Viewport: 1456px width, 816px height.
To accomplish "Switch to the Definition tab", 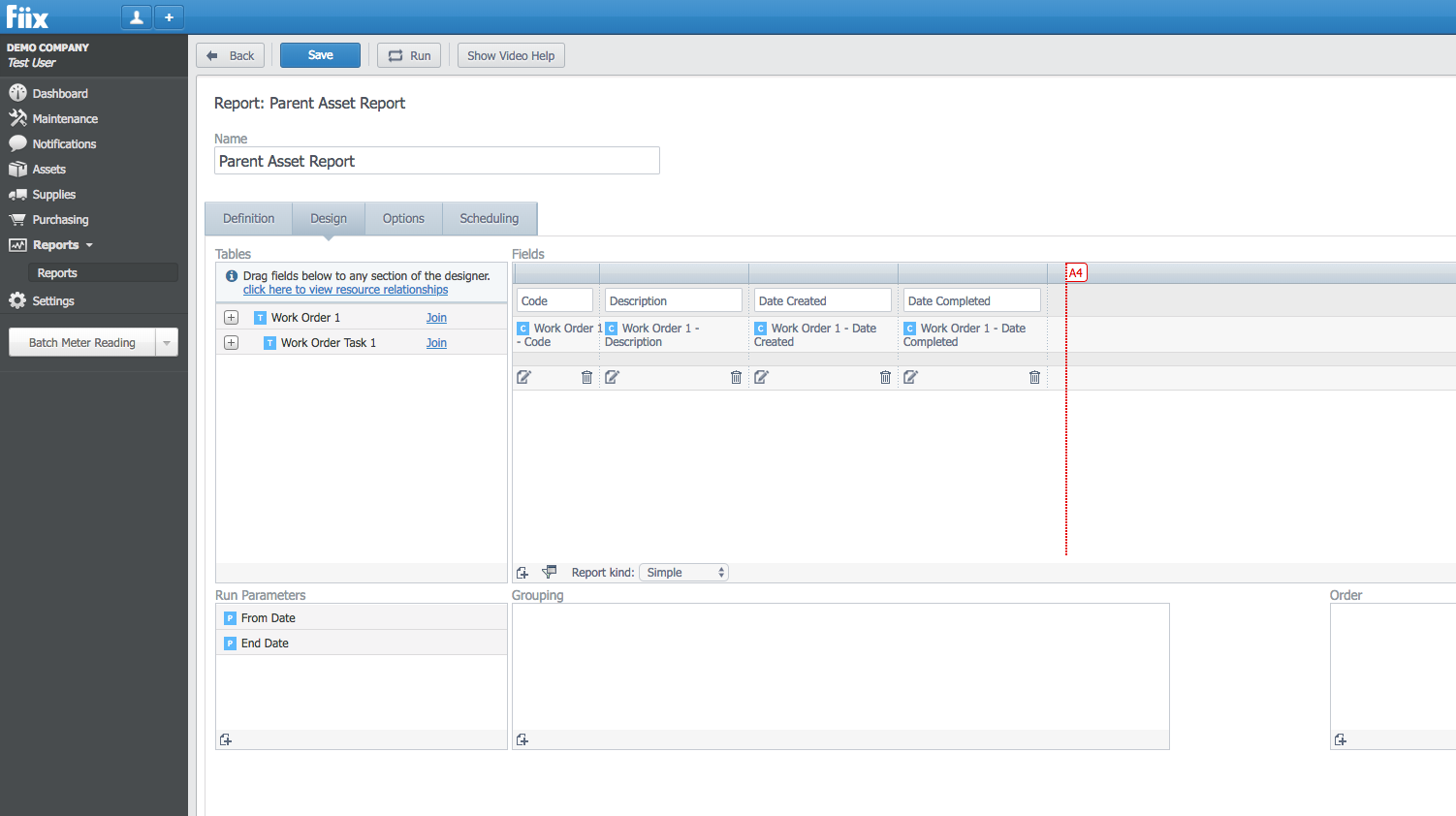I will click(249, 218).
